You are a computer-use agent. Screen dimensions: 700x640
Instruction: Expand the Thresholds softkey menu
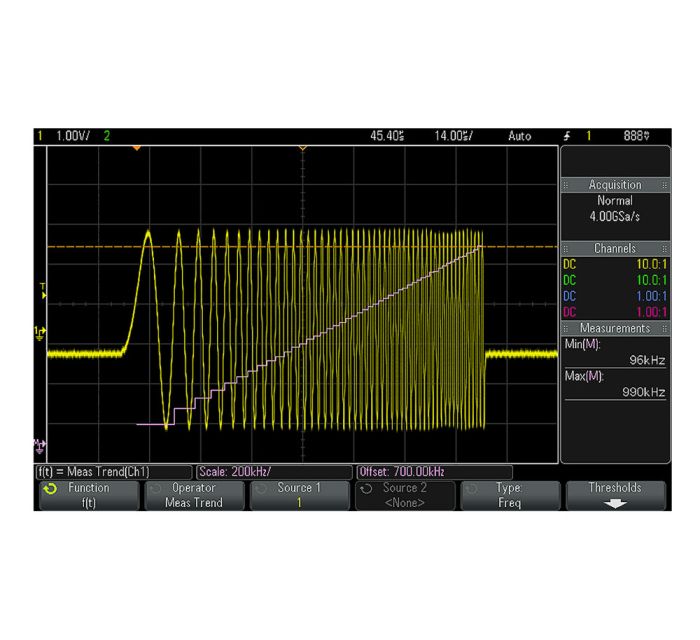[615, 495]
